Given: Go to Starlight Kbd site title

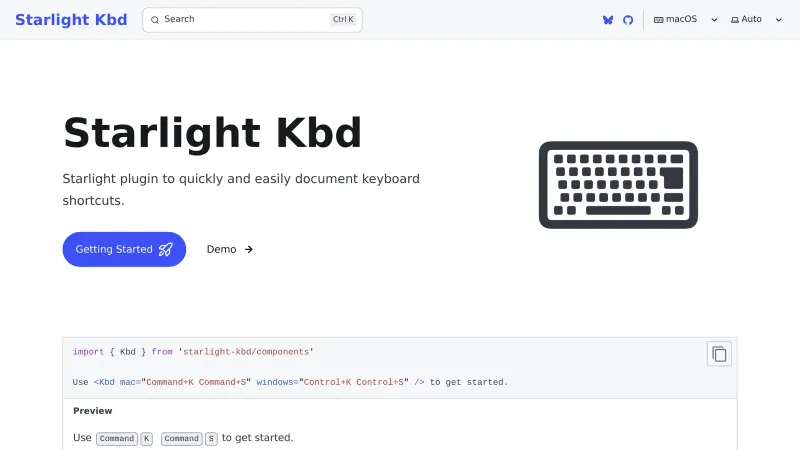Looking at the screenshot, I should coord(71,20).
